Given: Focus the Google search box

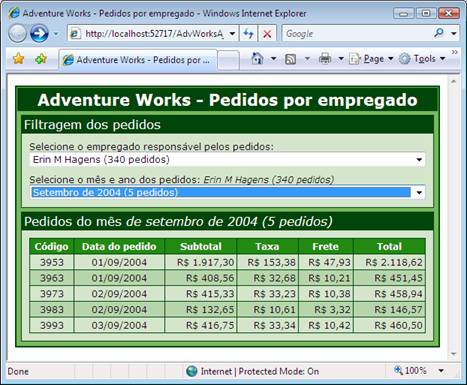Looking at the screenshot, I should click(357, 34).
